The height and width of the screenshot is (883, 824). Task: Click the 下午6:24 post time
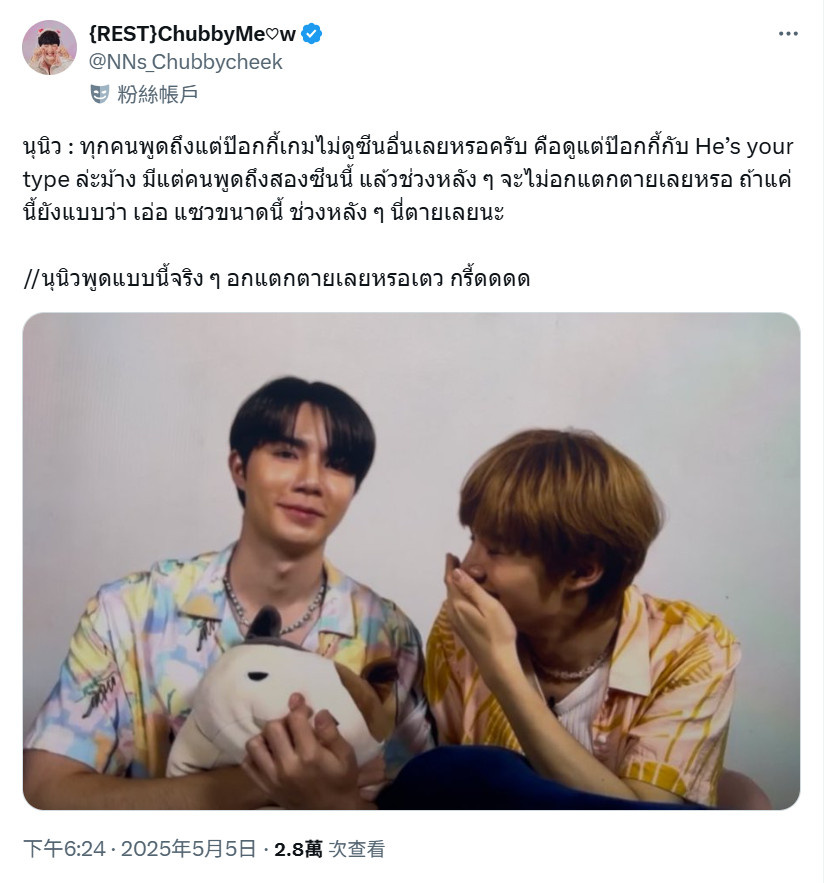tap(64, 849)
